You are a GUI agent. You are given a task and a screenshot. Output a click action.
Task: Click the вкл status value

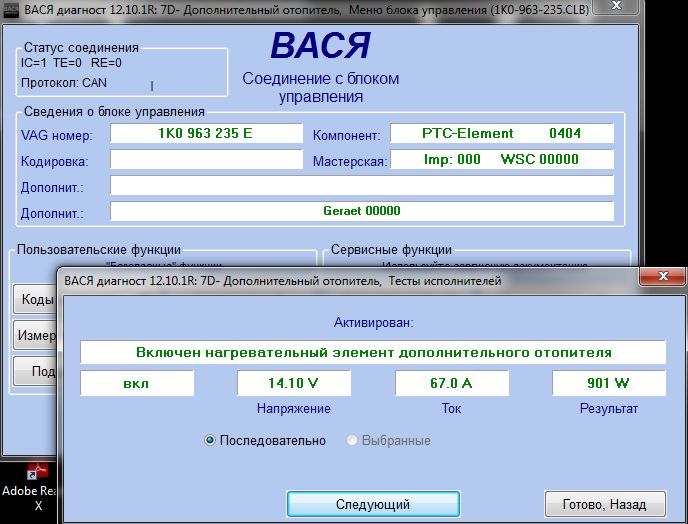(137, 384)
